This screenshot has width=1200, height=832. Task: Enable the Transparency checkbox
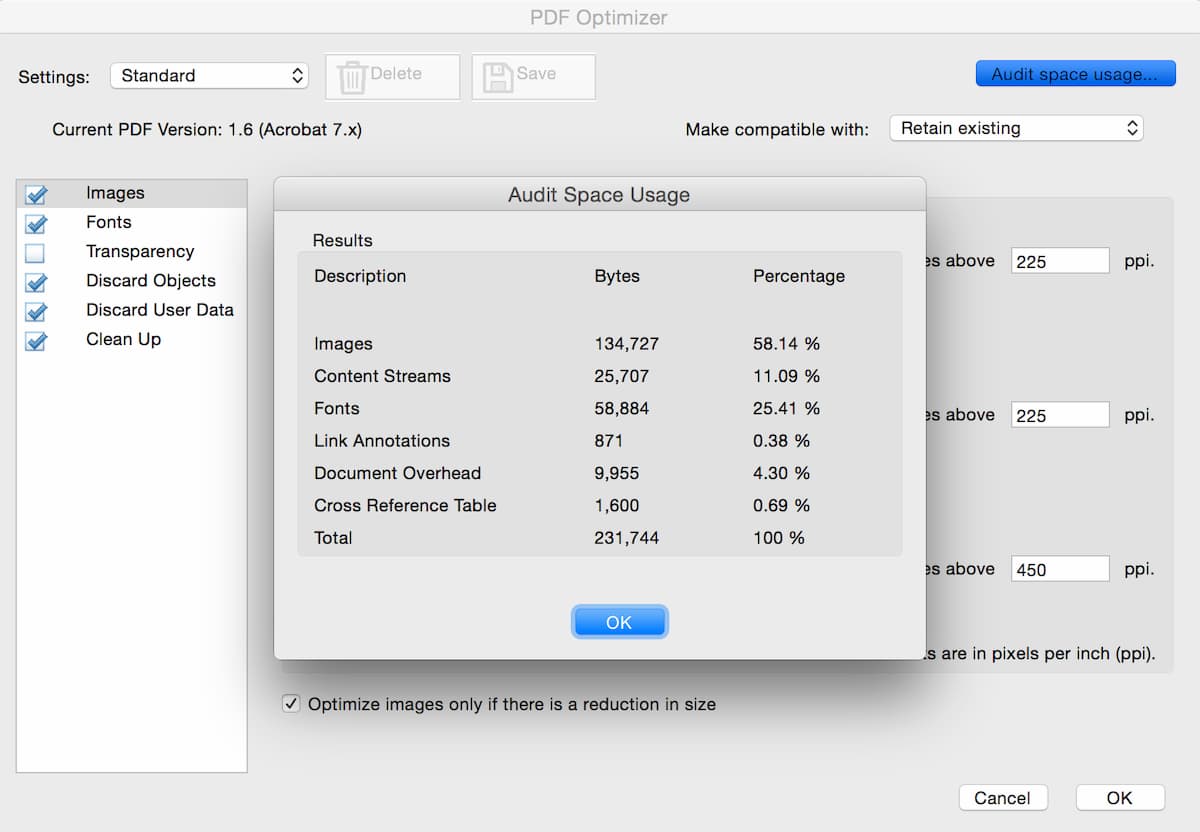click(x=36, y=253)
